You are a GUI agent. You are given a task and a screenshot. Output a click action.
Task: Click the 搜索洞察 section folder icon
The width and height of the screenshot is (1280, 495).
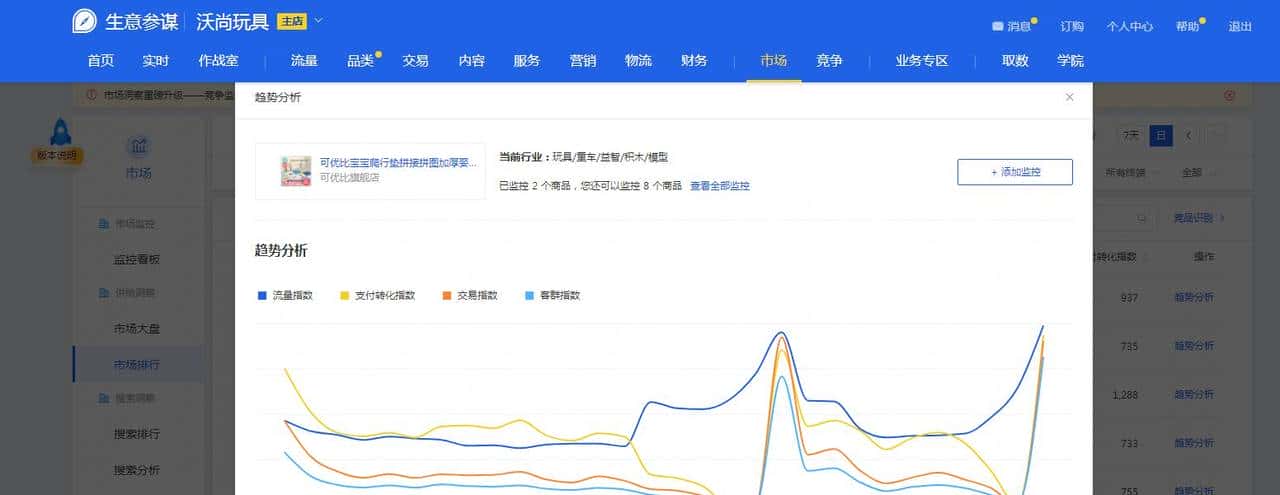click(x=103, y=398)
